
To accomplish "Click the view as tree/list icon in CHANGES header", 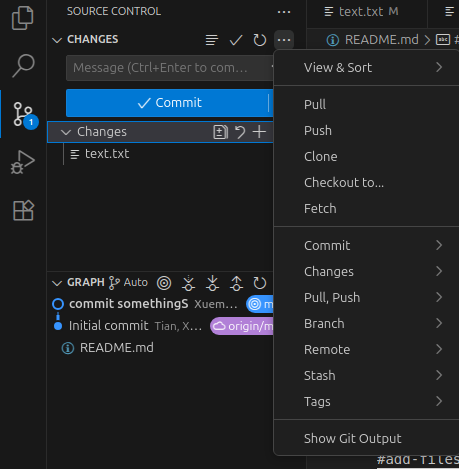I will (212, 40).
